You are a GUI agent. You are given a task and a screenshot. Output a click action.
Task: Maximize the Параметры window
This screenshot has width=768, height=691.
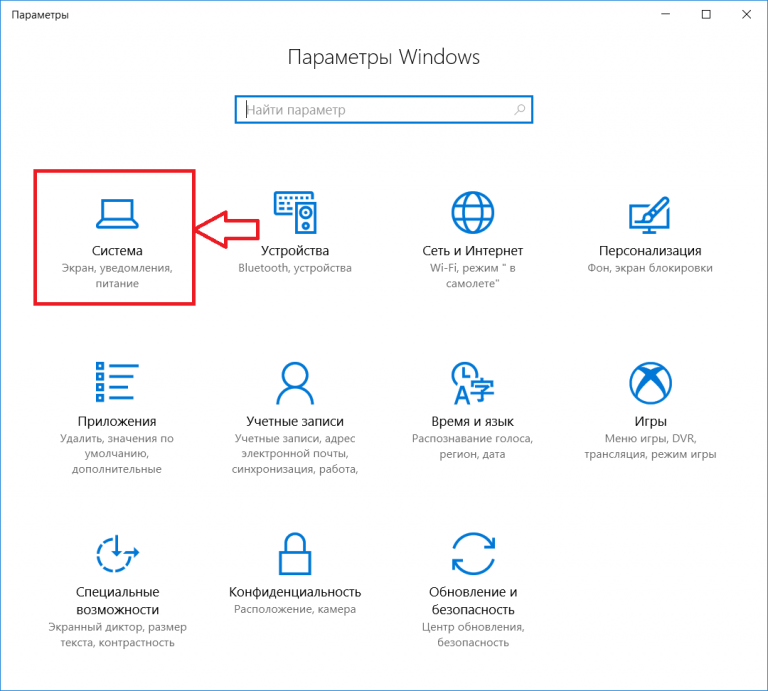[x=706, y=14]
